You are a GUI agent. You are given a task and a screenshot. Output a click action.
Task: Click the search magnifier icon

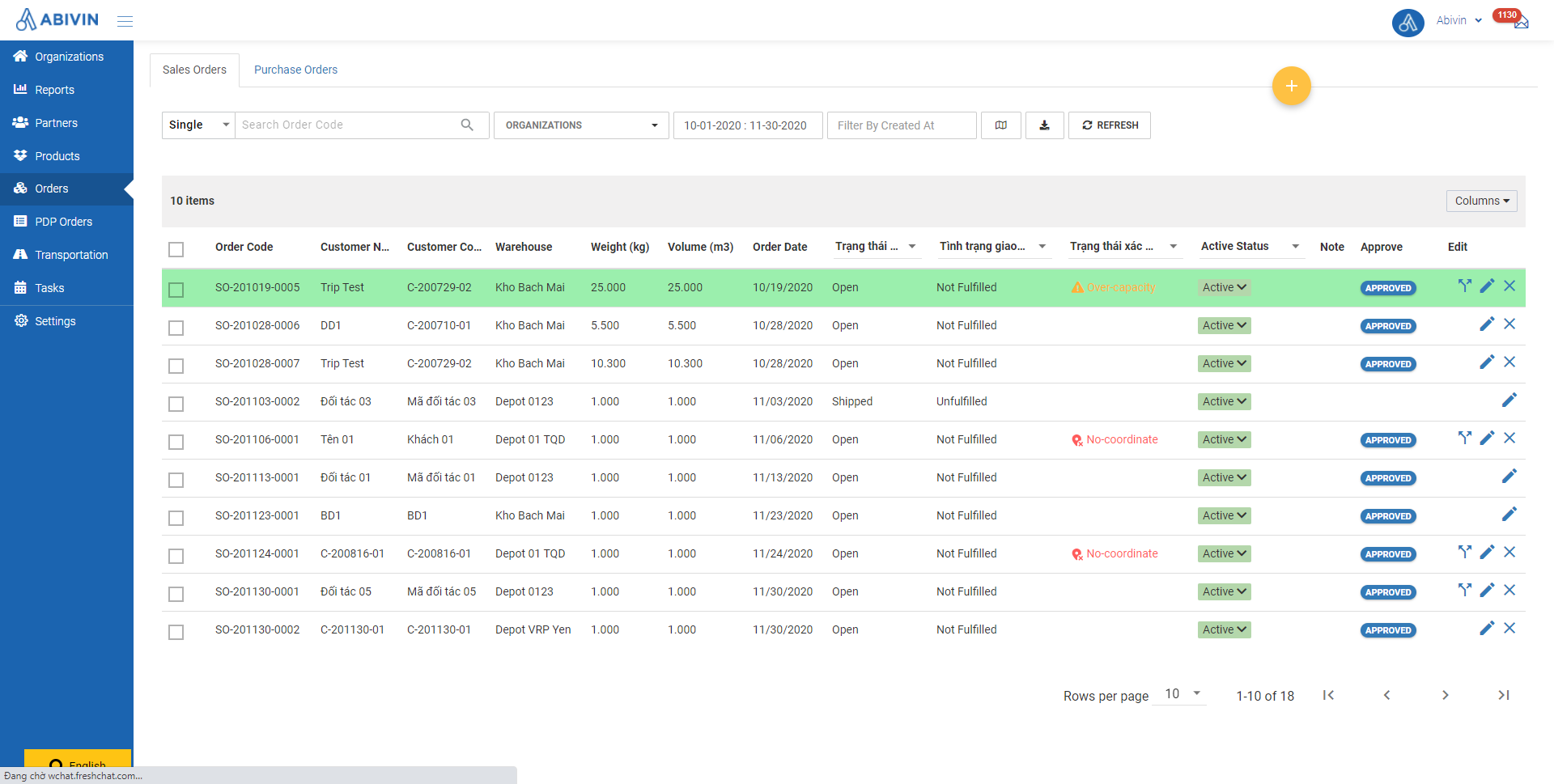tap(467, 125)
